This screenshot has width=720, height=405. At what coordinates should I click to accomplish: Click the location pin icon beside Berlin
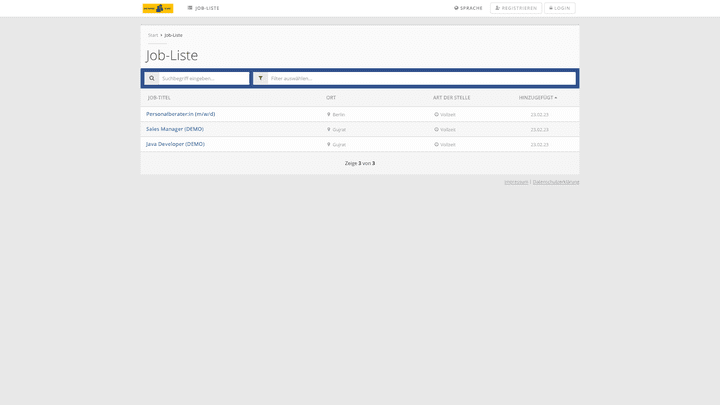[329, 115]
